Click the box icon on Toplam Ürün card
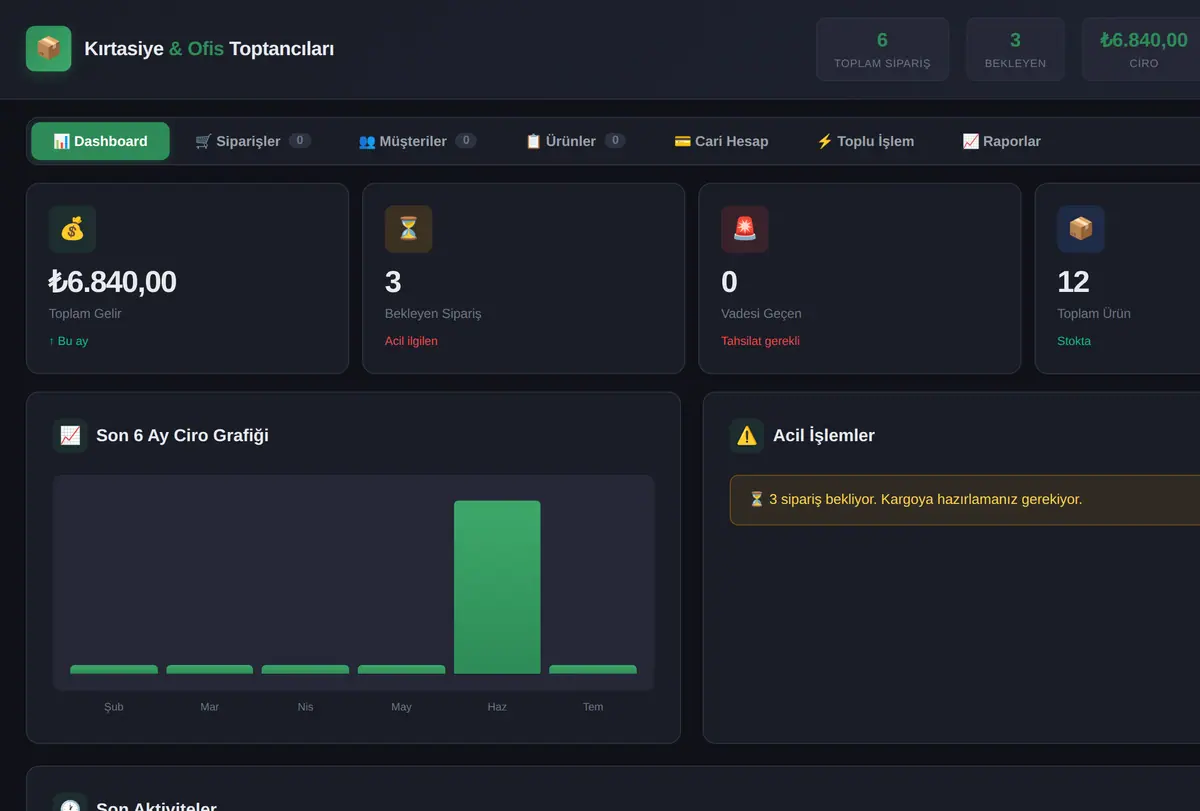This screenshot has width=1200, height=811. tap(1080, 229)
